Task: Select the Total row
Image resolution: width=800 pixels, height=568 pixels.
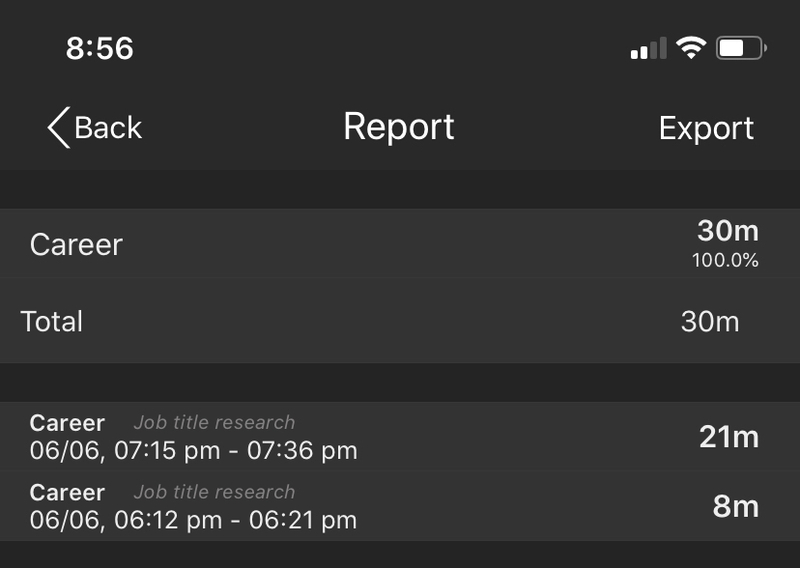Action: coord(400,321)
